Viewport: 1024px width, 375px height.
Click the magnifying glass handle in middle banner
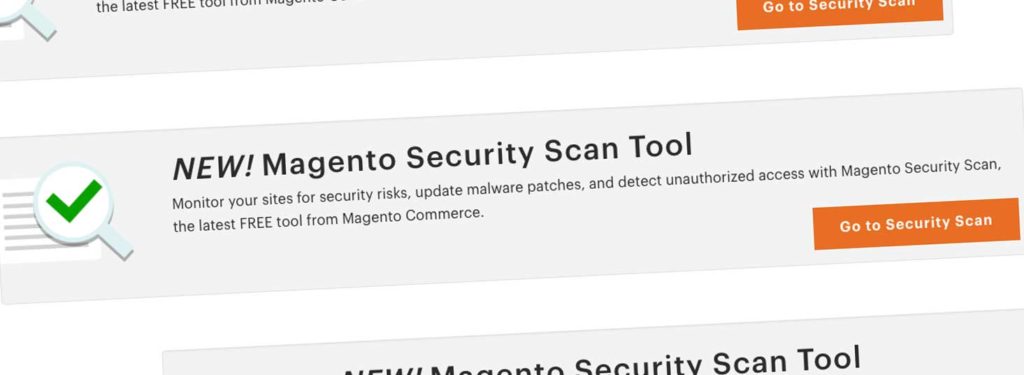tap(115, 242)
